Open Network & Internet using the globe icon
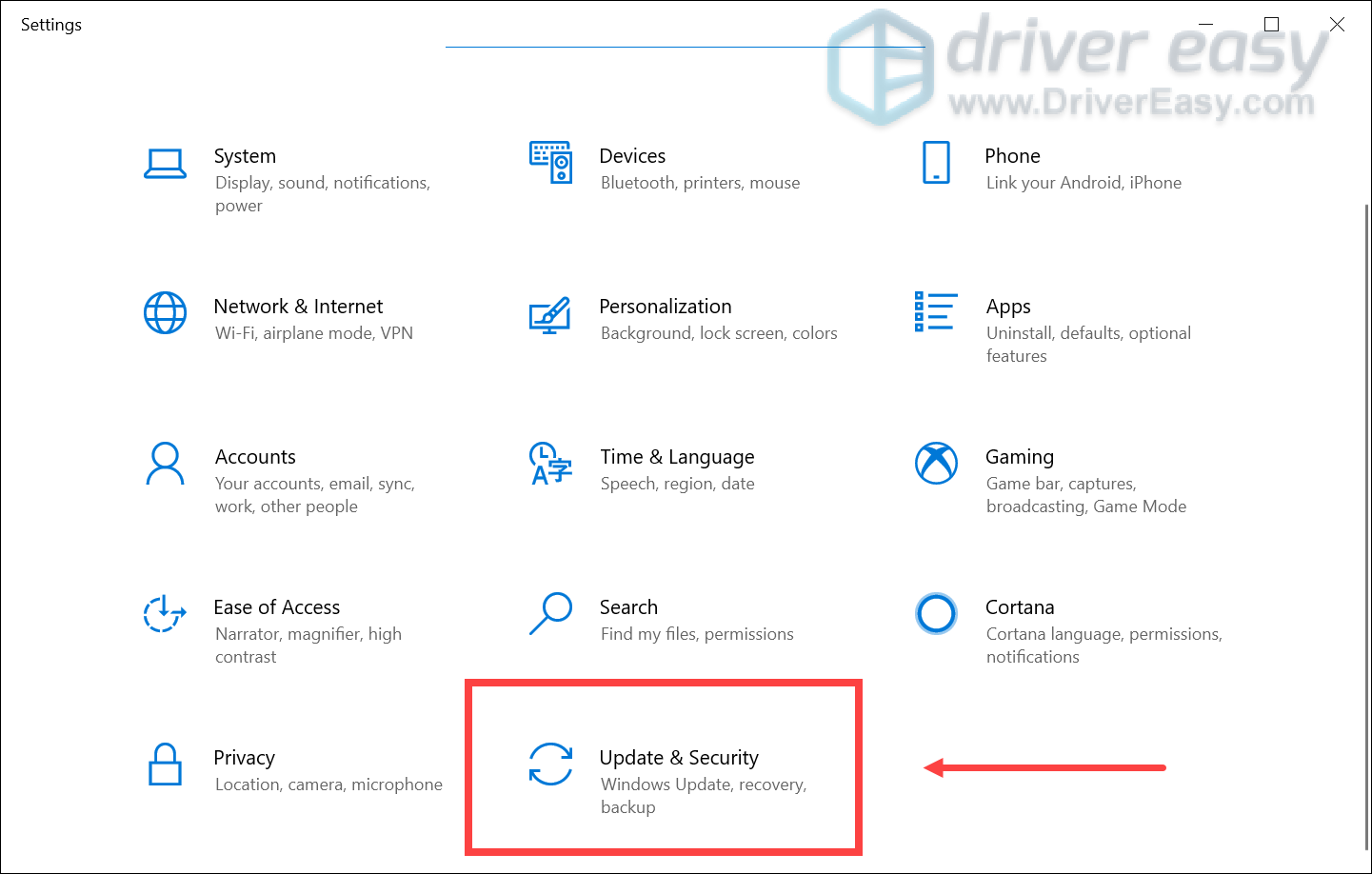The image size is (1372, 874). click(x=166, y=313)
